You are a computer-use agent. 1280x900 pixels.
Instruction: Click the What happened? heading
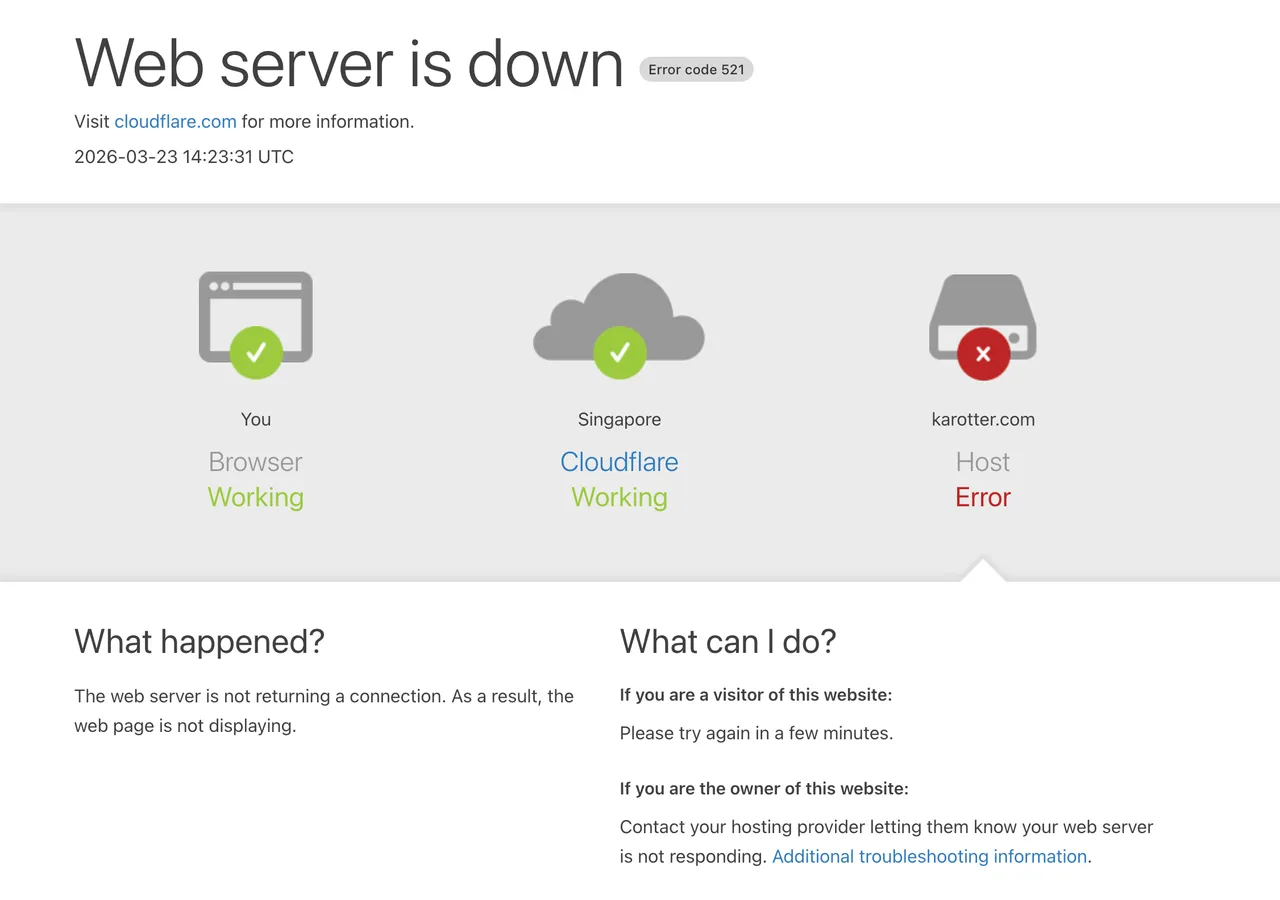click(200, 641)
